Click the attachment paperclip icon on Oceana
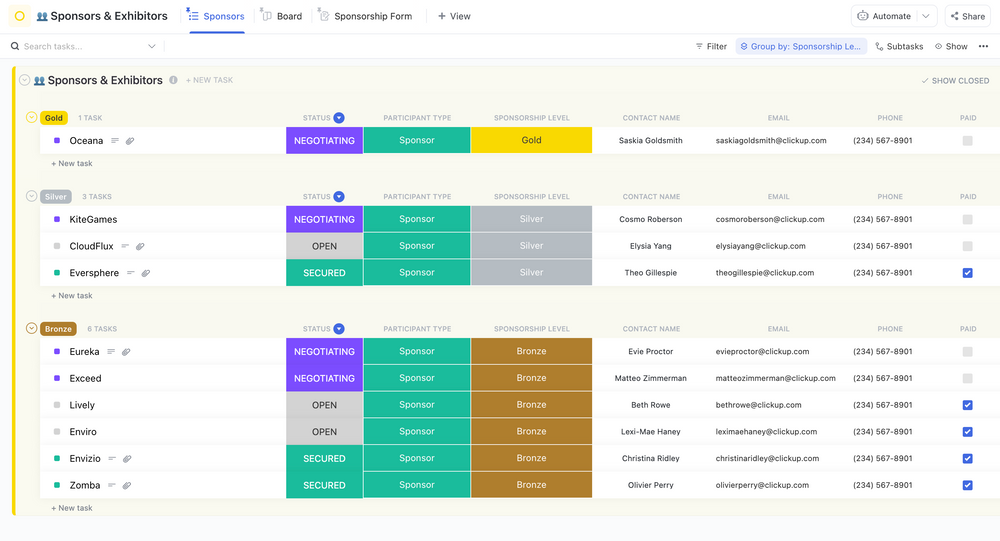The height and width of the screenshot is (541, 1000). (x=130, y=141)
